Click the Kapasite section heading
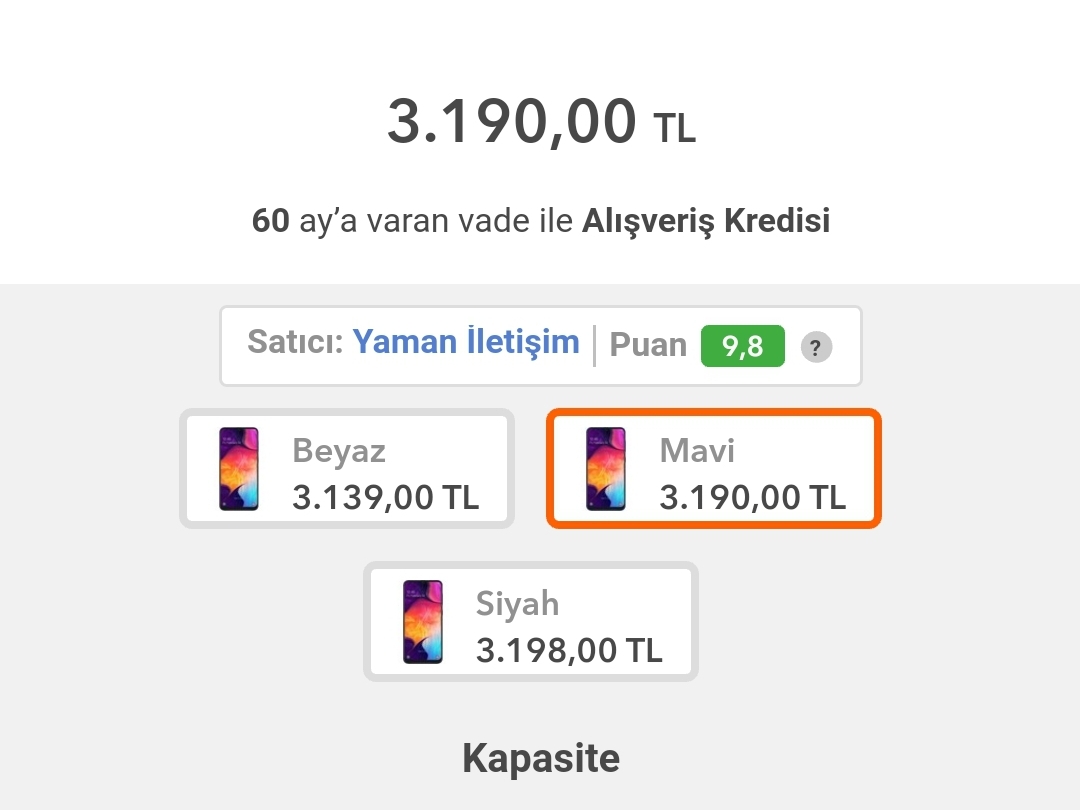This screenshot has width=1080, height=810. click(x=541, y=758)
